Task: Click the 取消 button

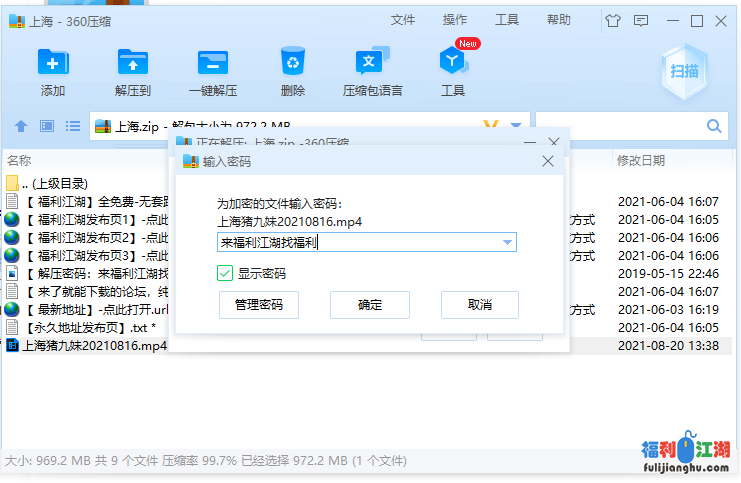Action: [x=480, y=305]
